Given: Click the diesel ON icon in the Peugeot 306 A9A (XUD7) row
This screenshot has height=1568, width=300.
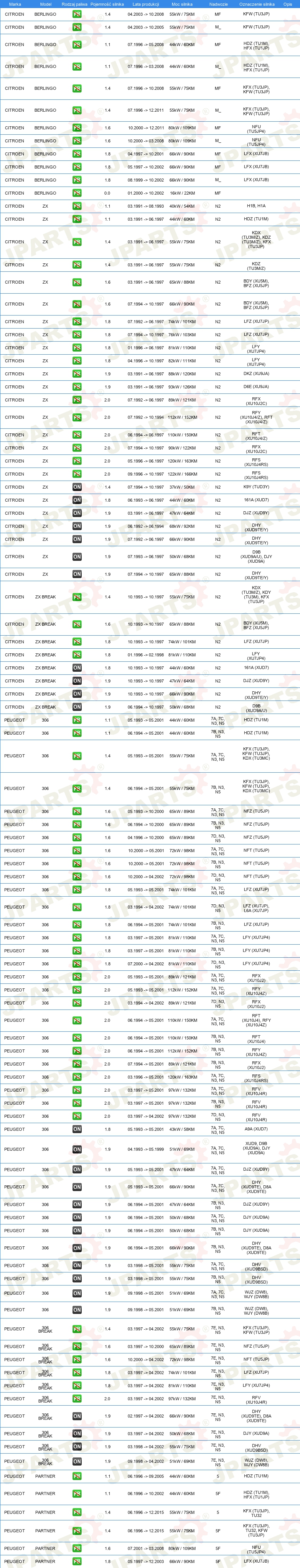Looking at the screenshot, I should point(77,1129).
